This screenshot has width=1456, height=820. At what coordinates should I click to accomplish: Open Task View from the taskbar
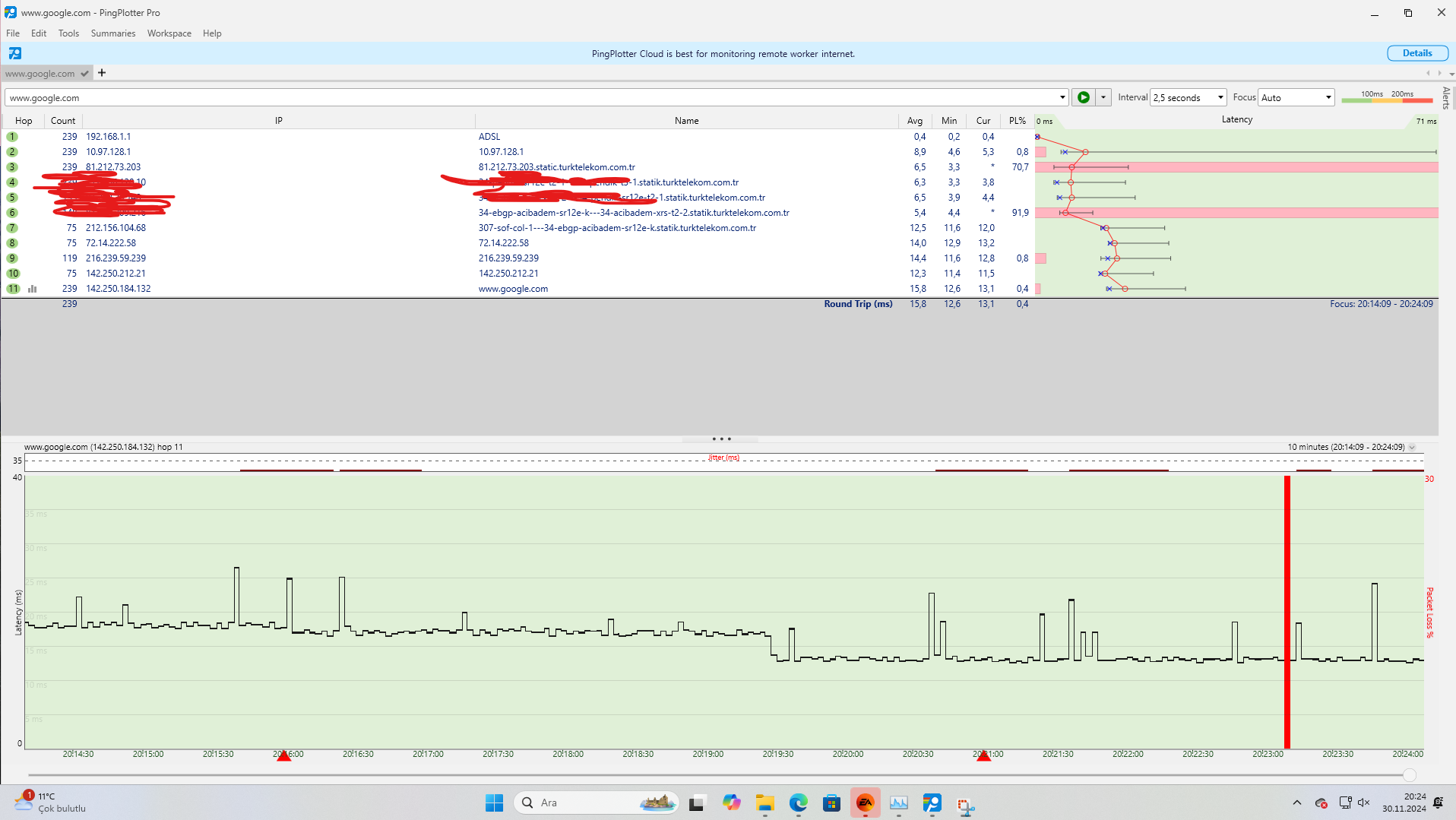click(x=697, y=803)
